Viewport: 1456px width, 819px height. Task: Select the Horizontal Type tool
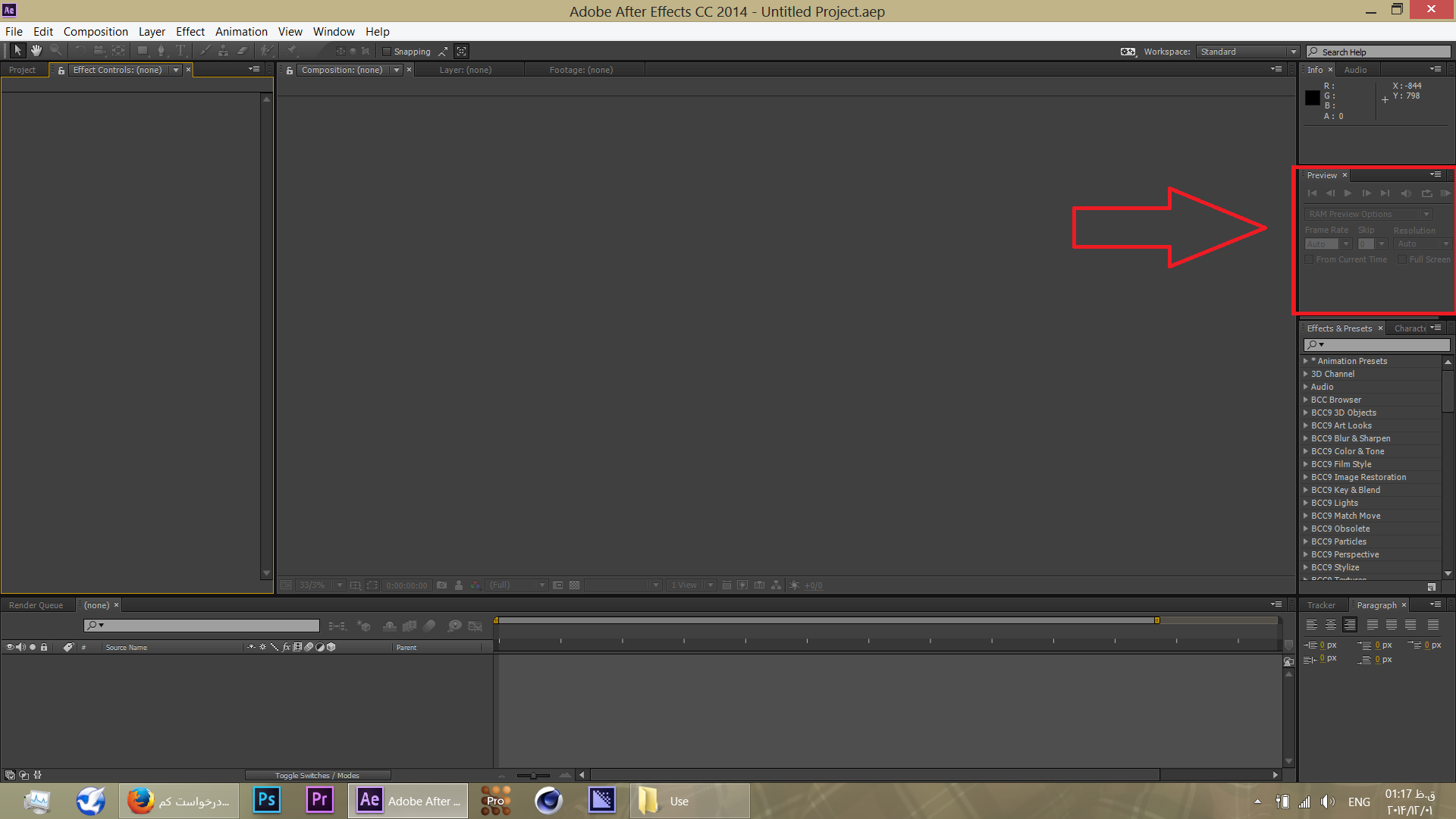[180, 51]
